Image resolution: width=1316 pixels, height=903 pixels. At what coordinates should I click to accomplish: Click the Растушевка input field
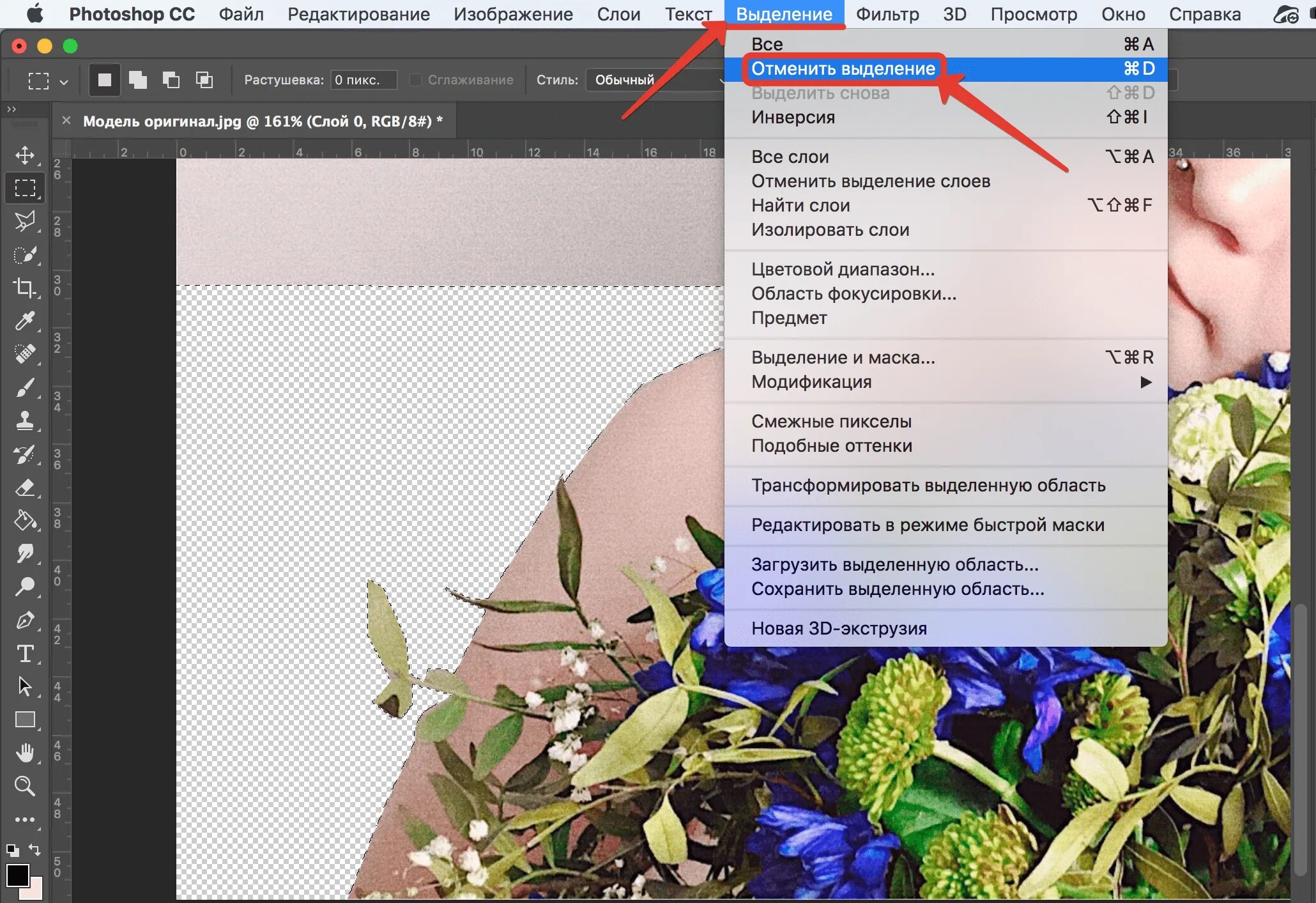click(x=363, y=80)
